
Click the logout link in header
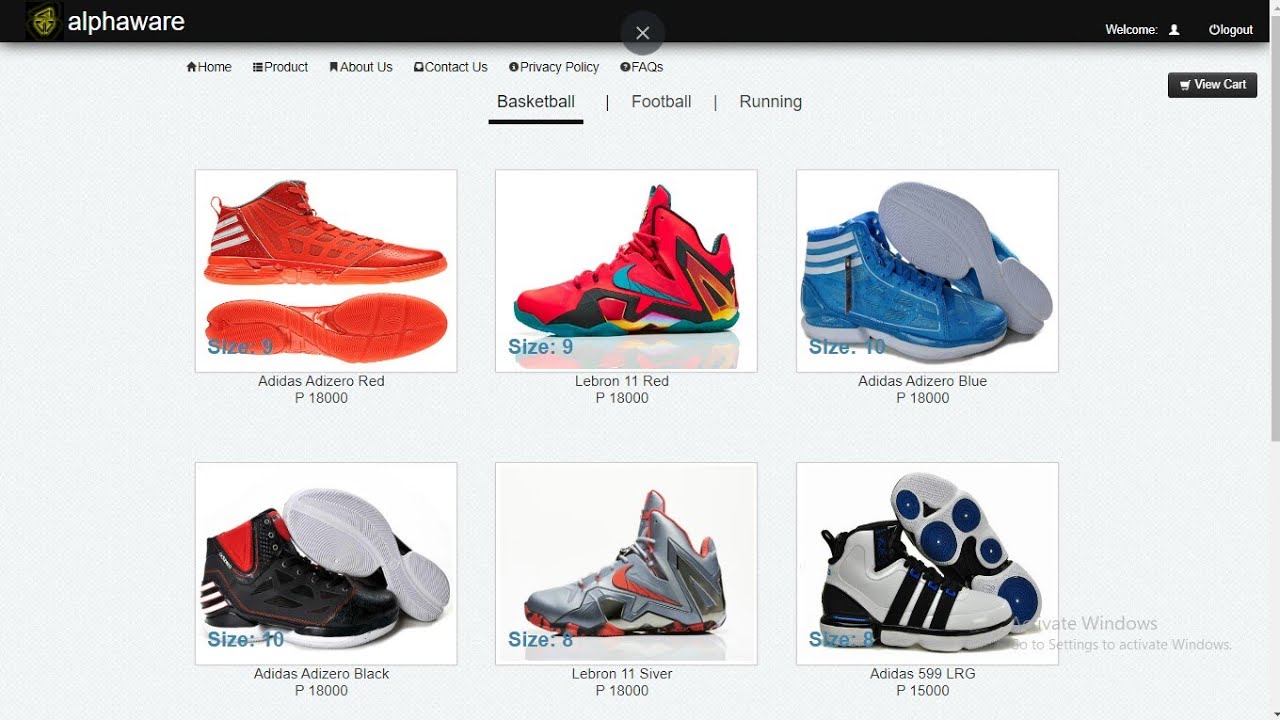point(1231,30)
